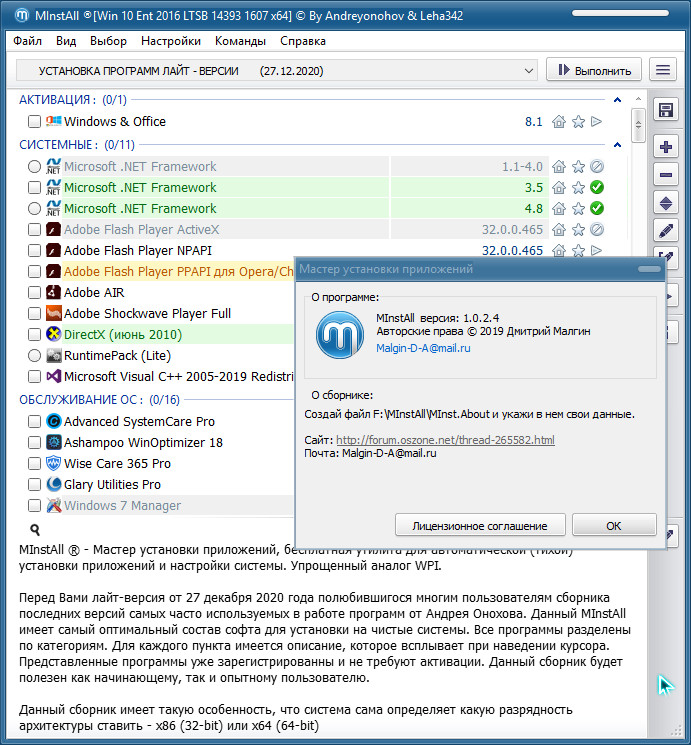Select the Ashampoo WinOptimizer 18 row
Screen dimensions: 691x745
click(143, 443)
